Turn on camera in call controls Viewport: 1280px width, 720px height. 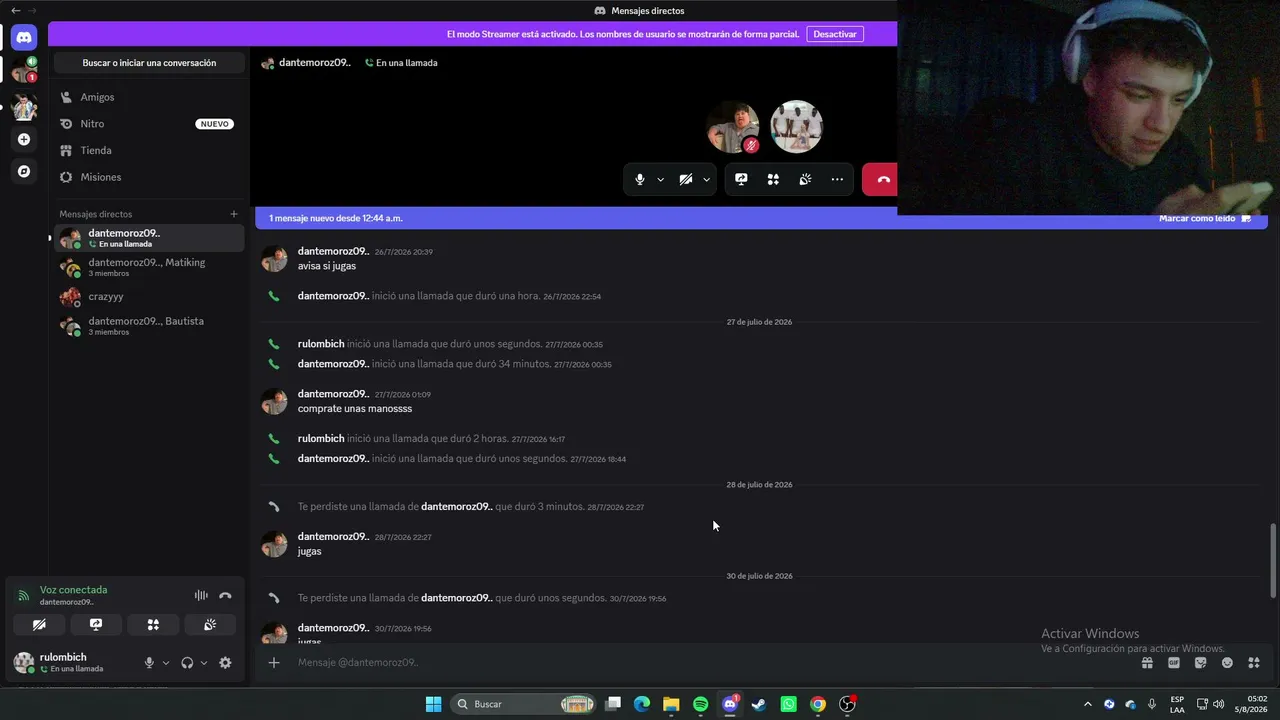click(x=686, y=180)
